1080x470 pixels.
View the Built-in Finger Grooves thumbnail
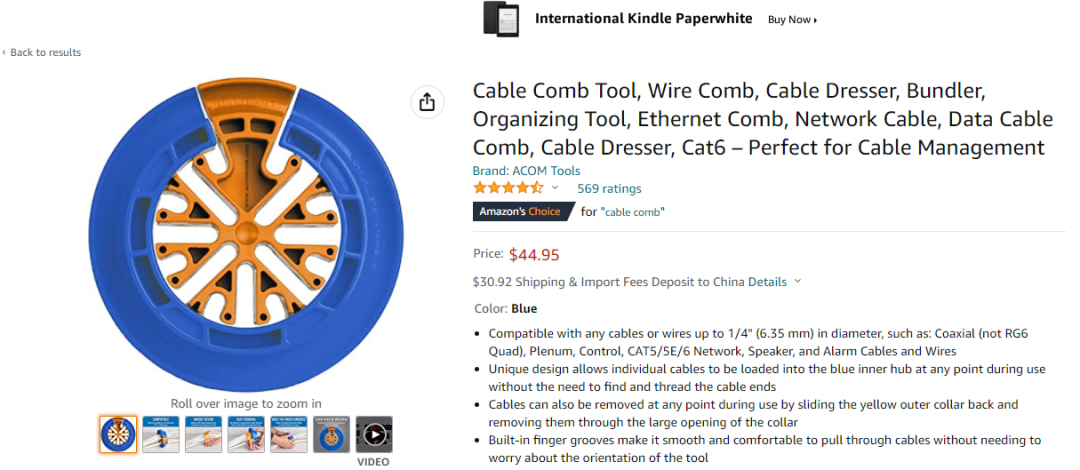289,435
